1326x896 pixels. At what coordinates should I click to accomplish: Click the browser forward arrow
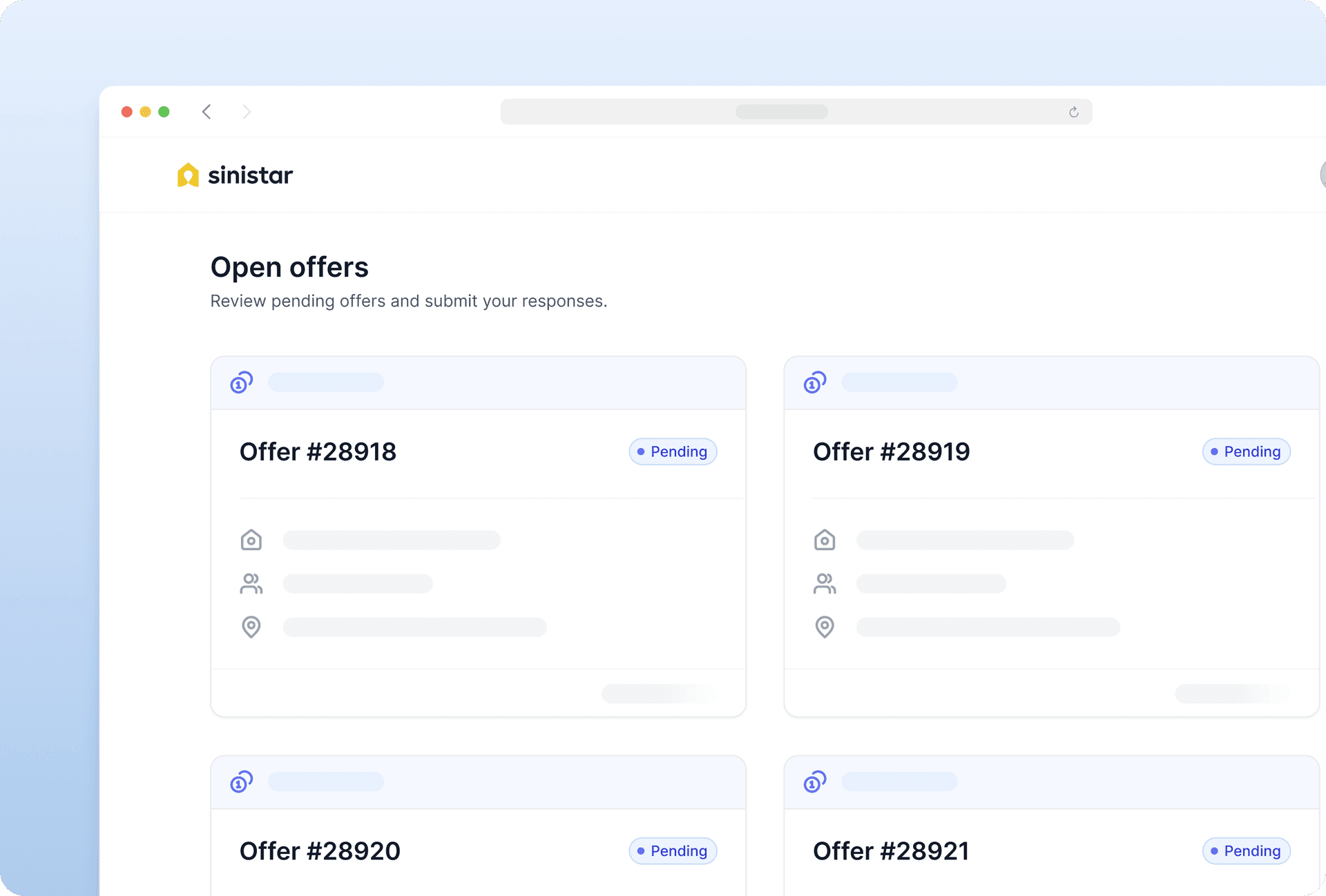247,112
